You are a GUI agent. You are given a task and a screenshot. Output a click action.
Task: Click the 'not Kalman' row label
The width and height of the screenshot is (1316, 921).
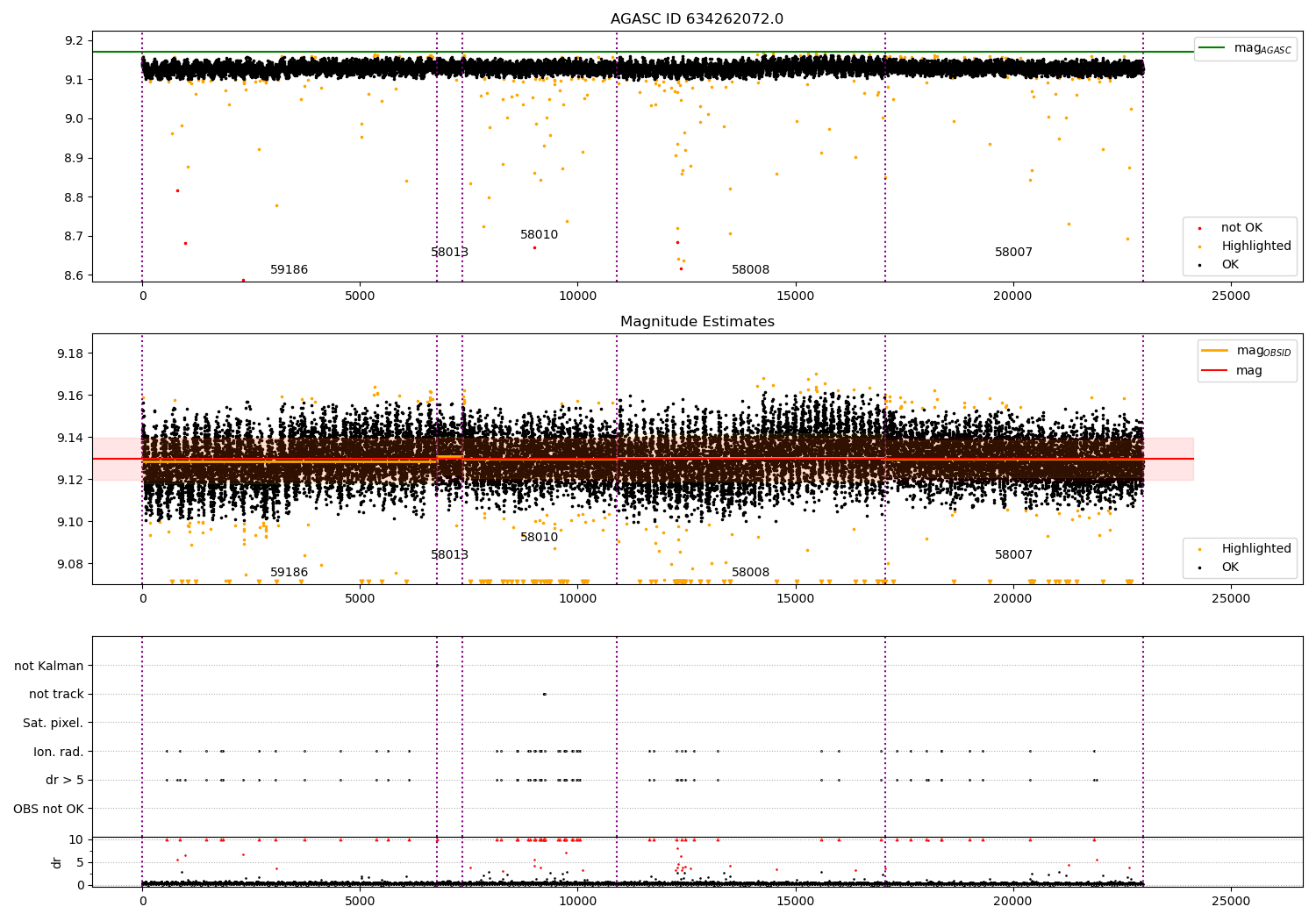(49, 666)
